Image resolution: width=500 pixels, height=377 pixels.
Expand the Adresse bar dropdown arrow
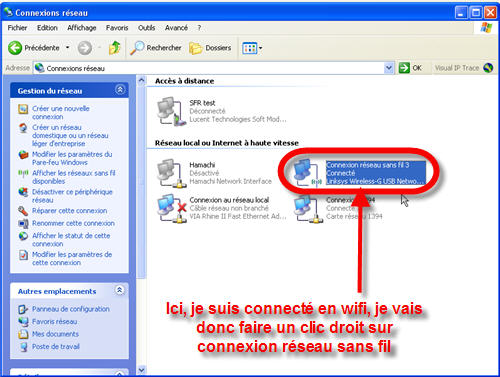[389, 68]
